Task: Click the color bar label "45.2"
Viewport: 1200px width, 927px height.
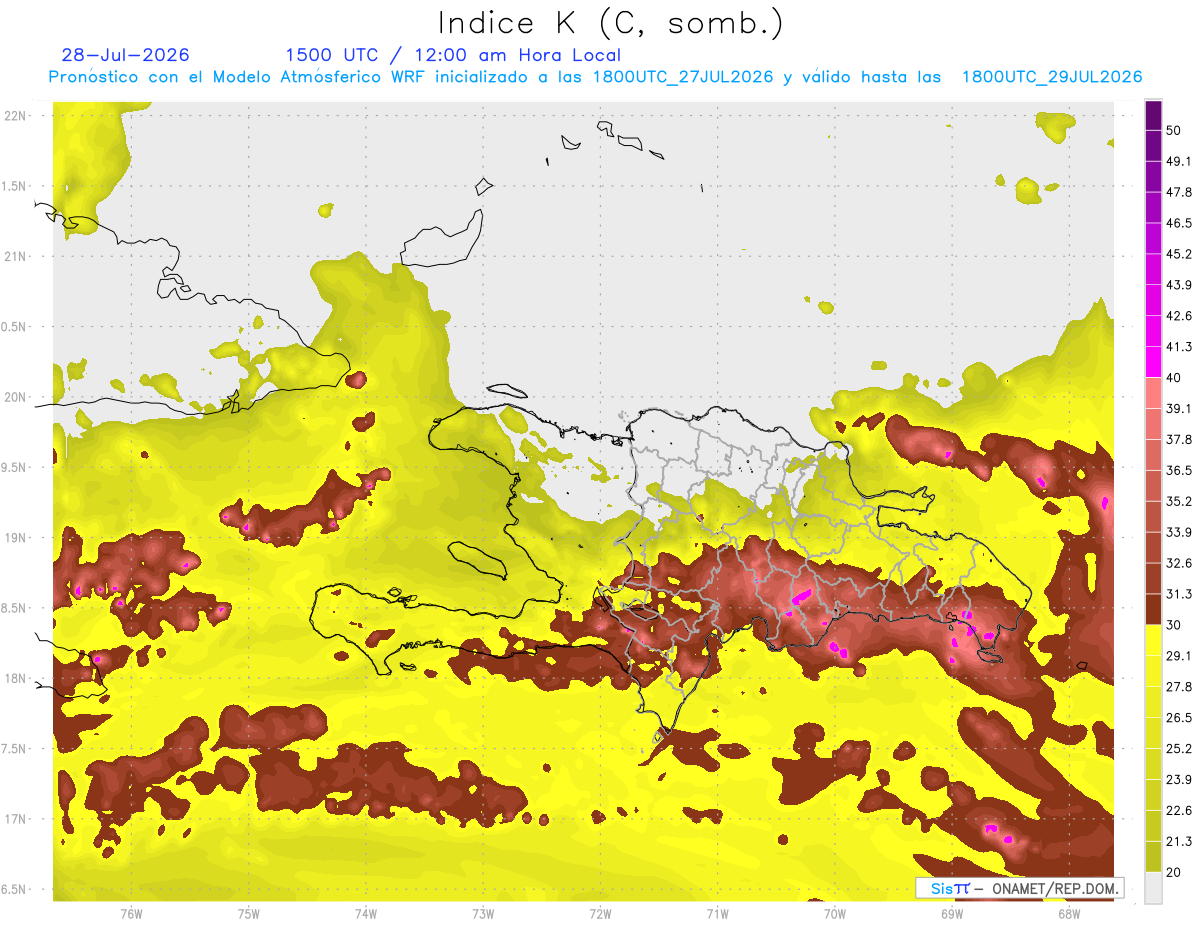Action: pos(1179,254)
